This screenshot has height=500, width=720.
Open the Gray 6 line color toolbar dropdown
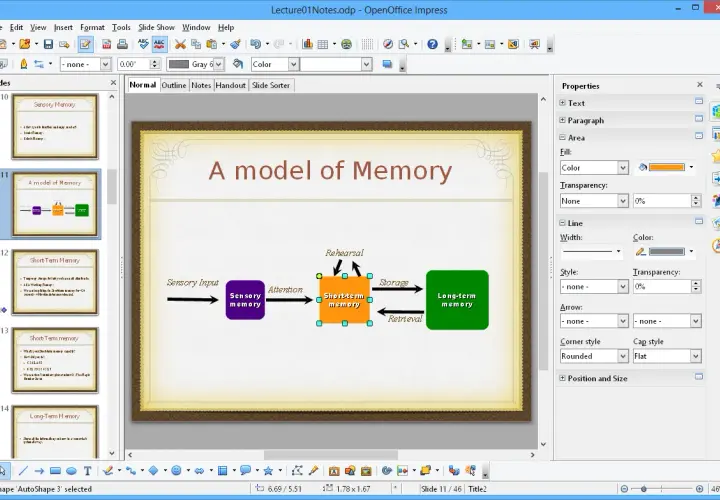pyautogui.click(x=219, y=64)
